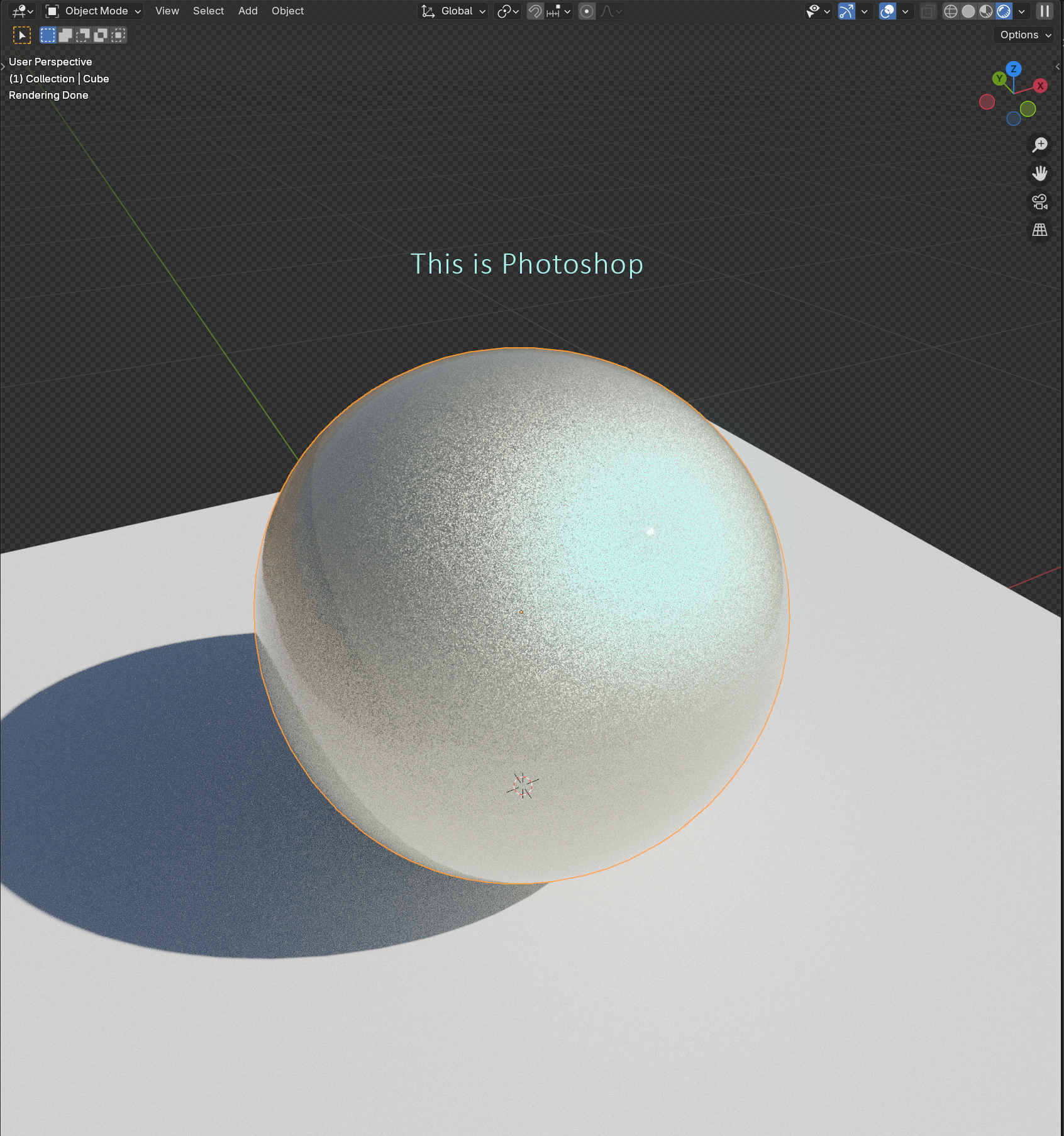Open the viewport shading options dropdown
The height and width of the screenshot is (1136, 1064).
point(1022,11)
